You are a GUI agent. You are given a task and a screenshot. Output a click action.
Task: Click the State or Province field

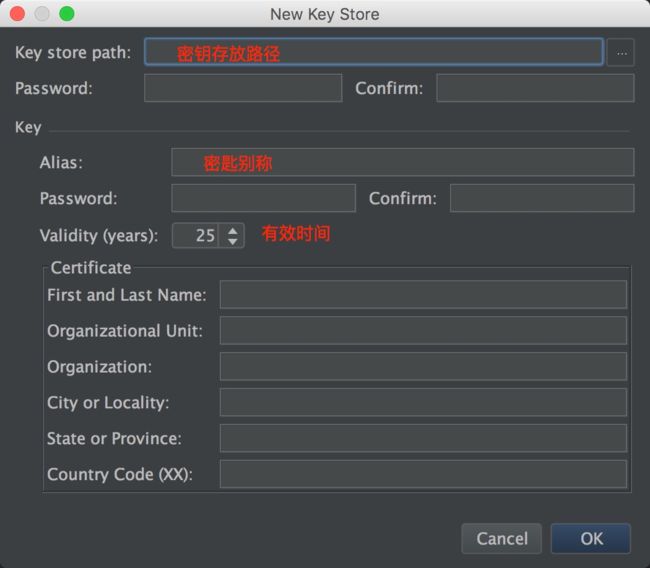[x=423, y=438]
